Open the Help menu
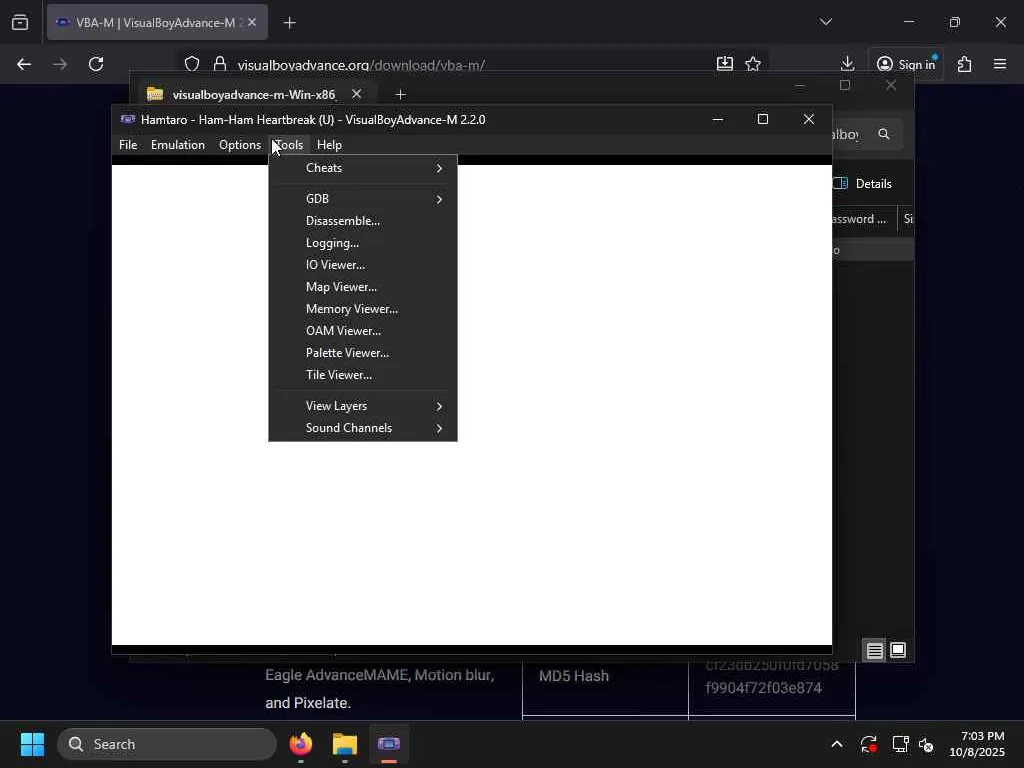 pyautogui.click(x=329, y=145)
